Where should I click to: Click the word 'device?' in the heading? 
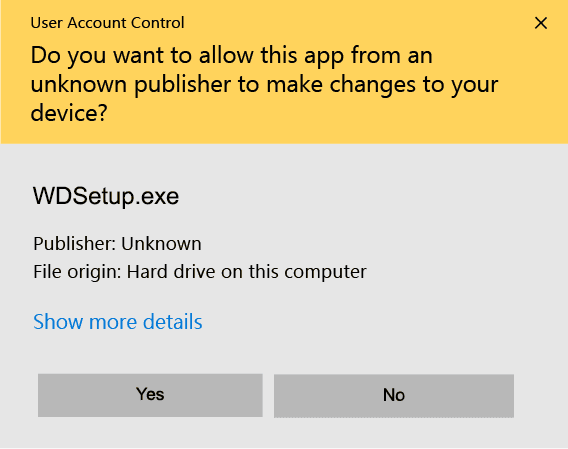pyautogui.click(x=69, y=113)
